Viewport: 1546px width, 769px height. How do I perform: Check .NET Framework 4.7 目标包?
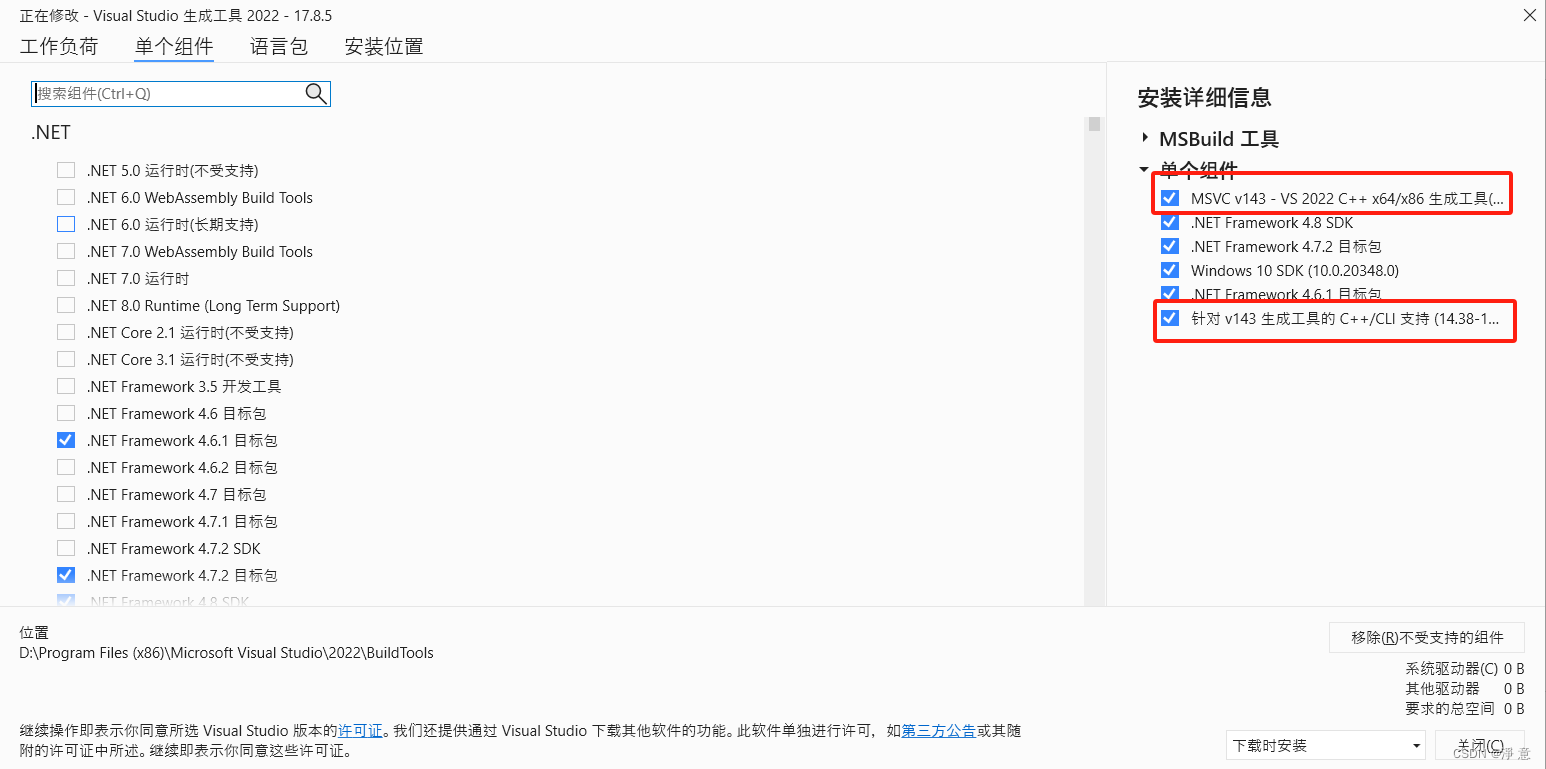[66, 494]
